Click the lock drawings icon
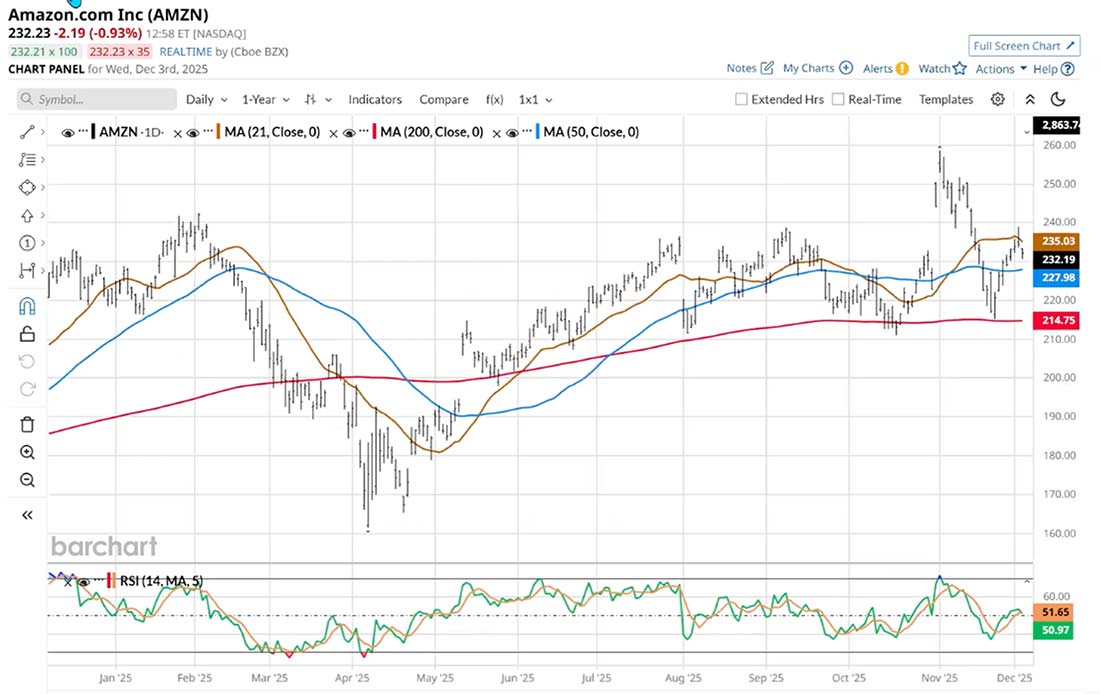This screenshot has height=694, width=1100. click(26, 335)
